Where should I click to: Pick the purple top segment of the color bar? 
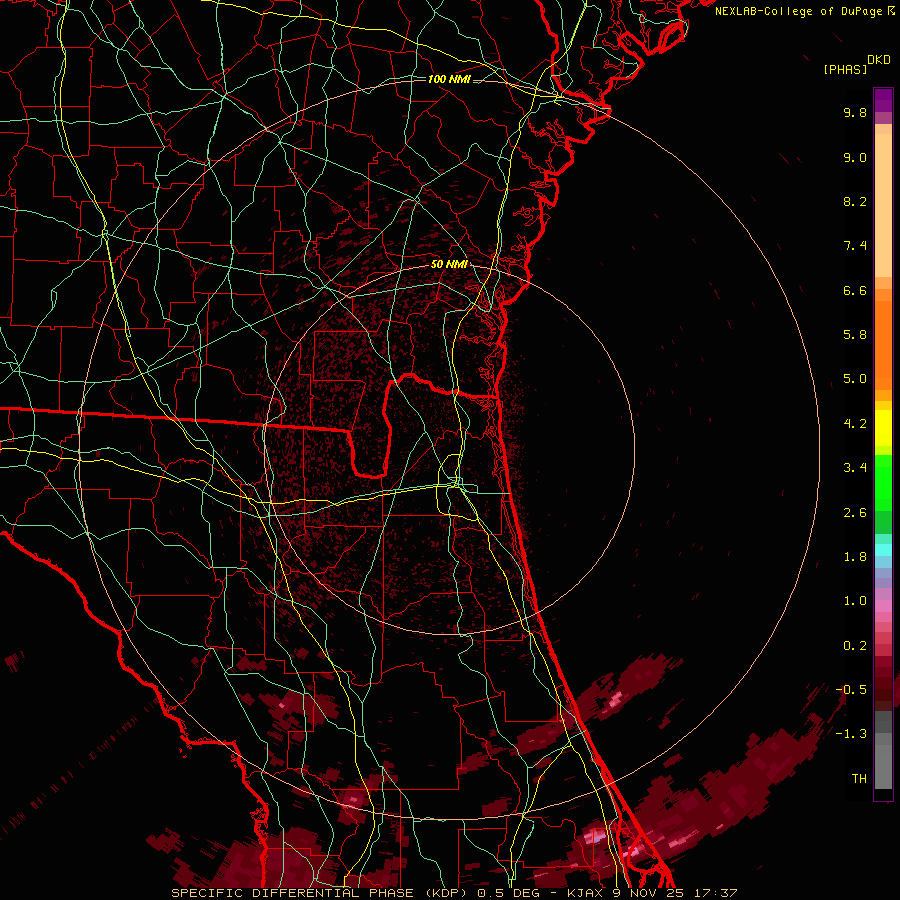point(883,100)
